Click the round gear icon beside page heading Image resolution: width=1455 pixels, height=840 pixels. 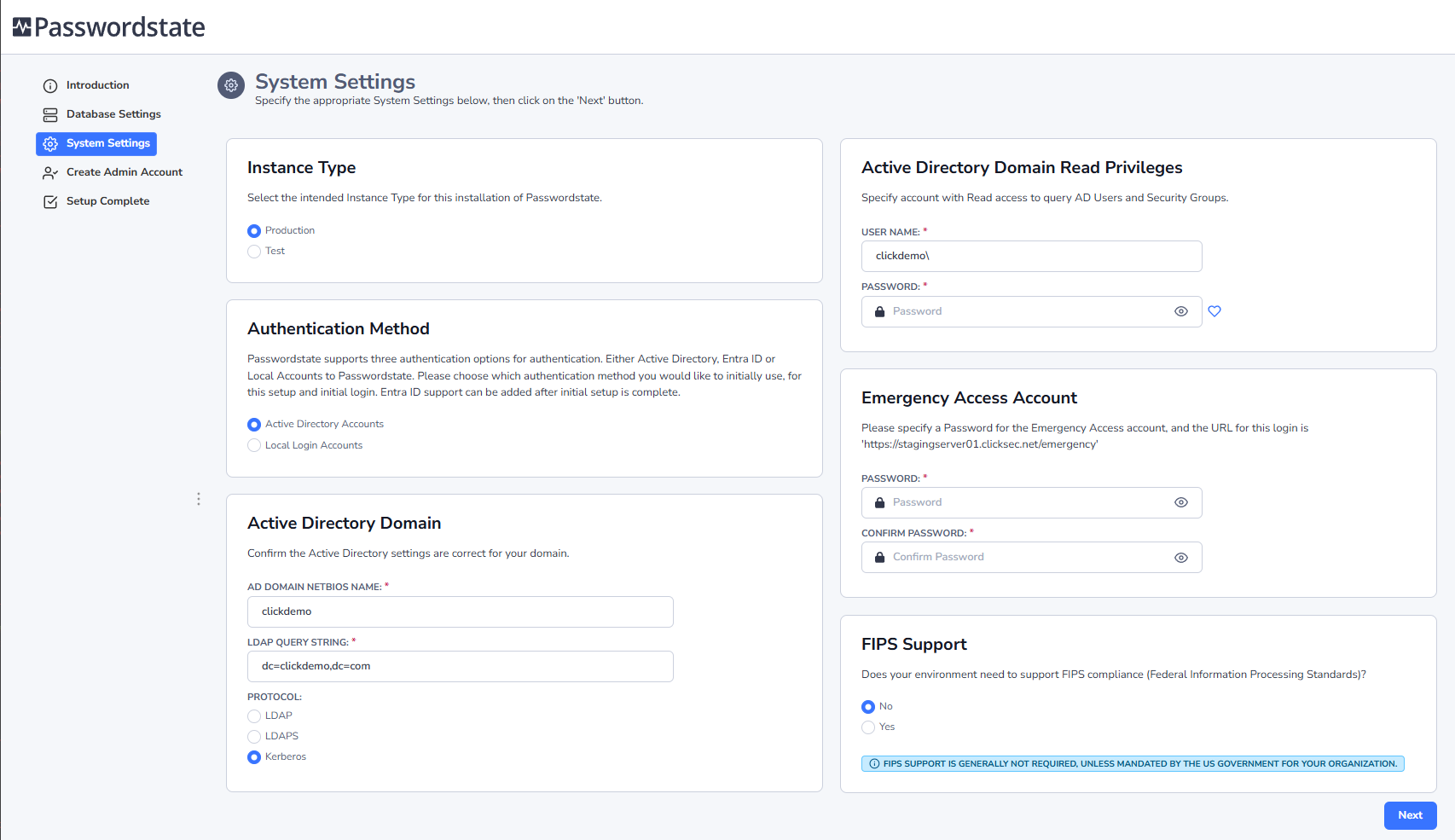click(x=231, y=85)
